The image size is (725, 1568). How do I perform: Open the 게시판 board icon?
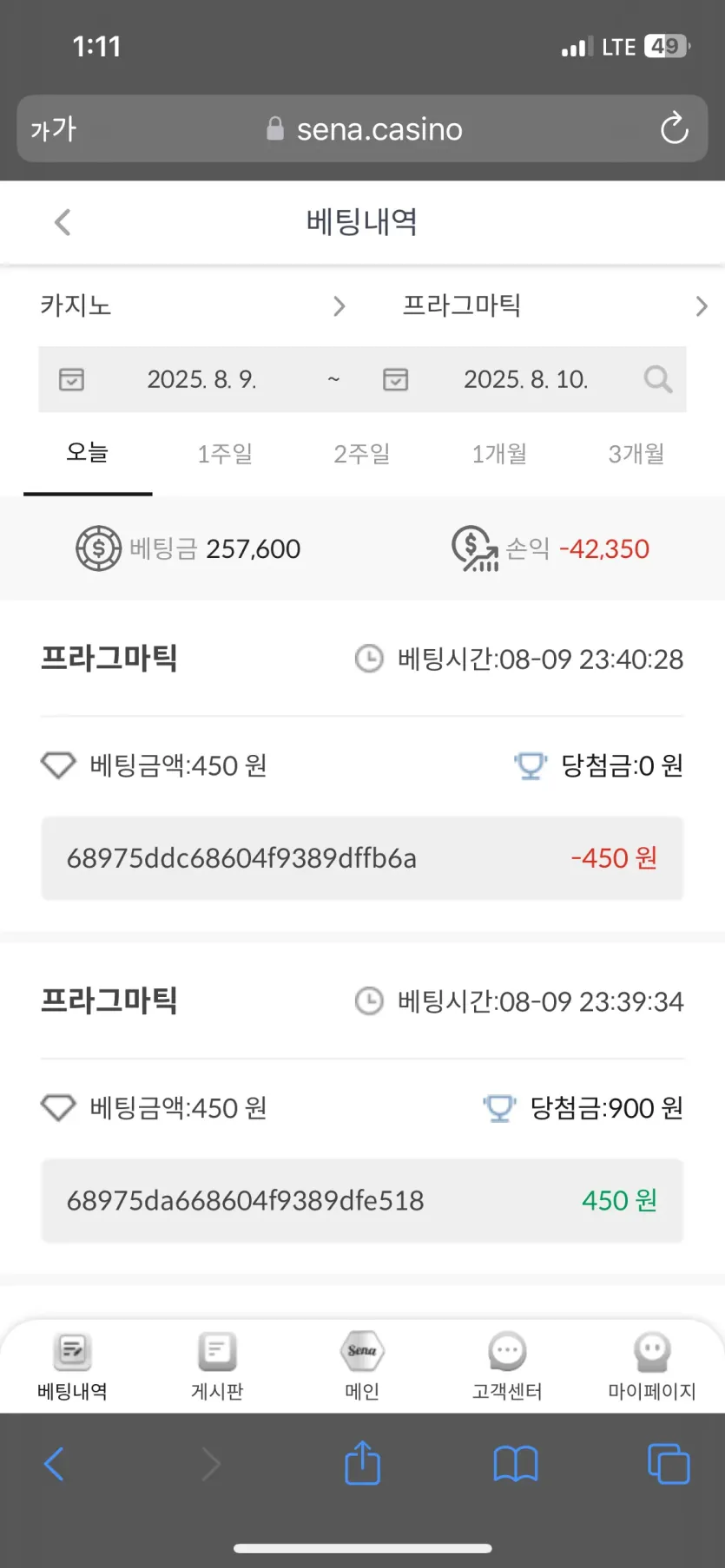(x=217, y=1352)
